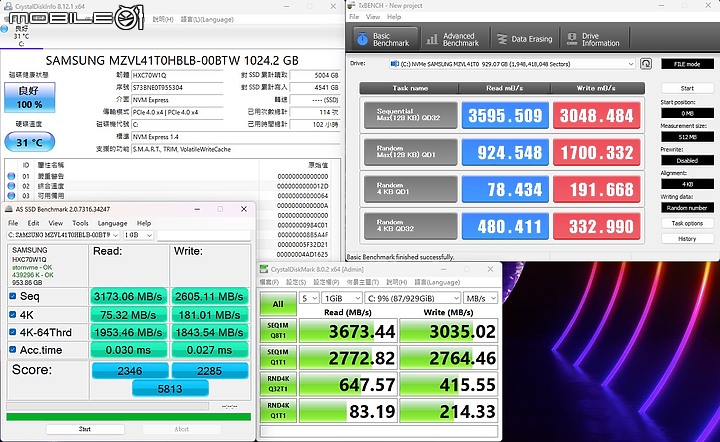Click the TxBENCH title bar app icon
This screenshot has width=720, height=442.
point(351,6)
